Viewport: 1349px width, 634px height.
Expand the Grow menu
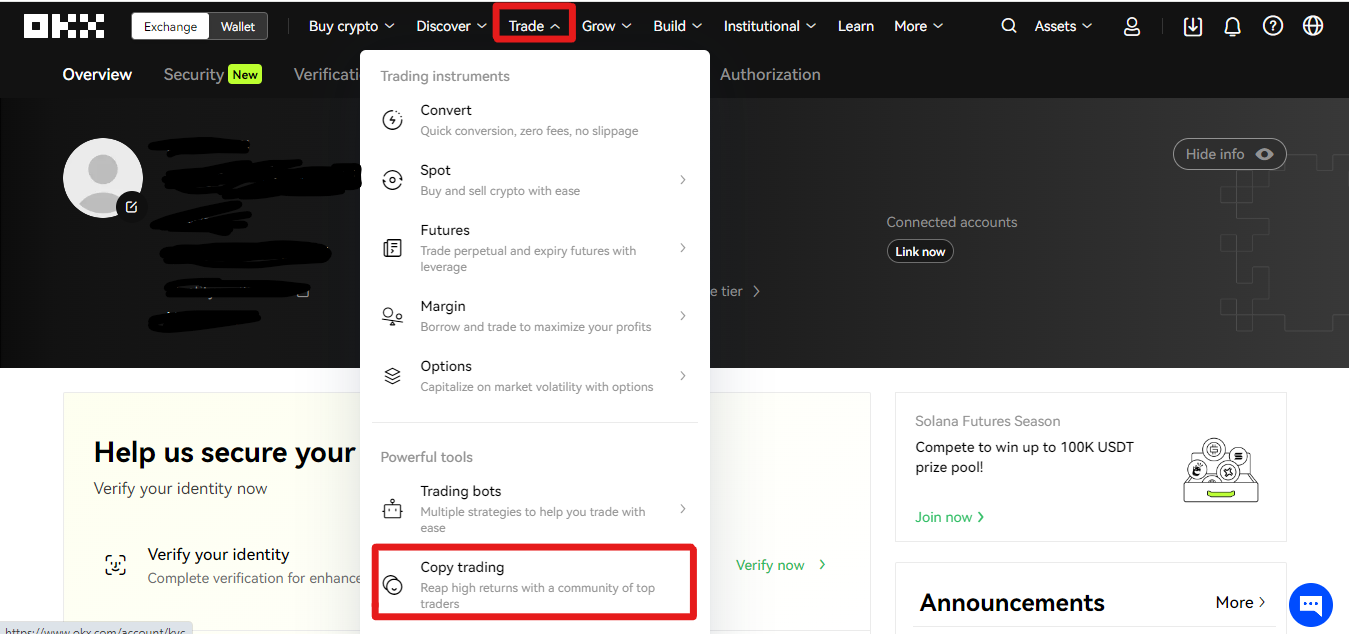(607, 26)
